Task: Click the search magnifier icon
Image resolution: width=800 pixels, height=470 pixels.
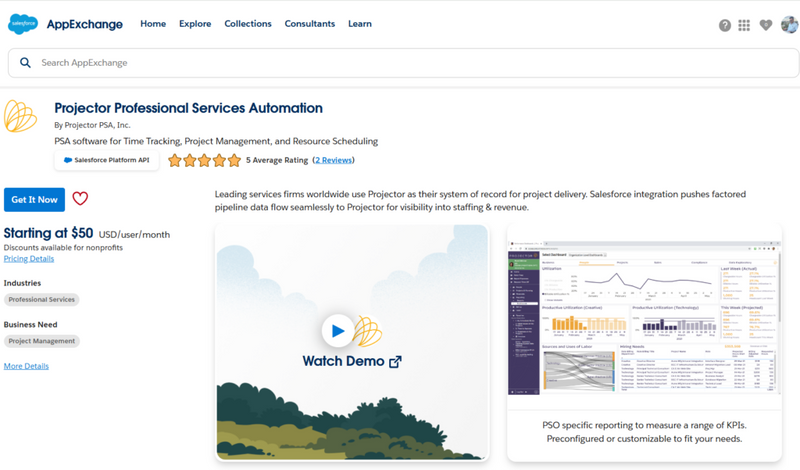Action: 25,63
